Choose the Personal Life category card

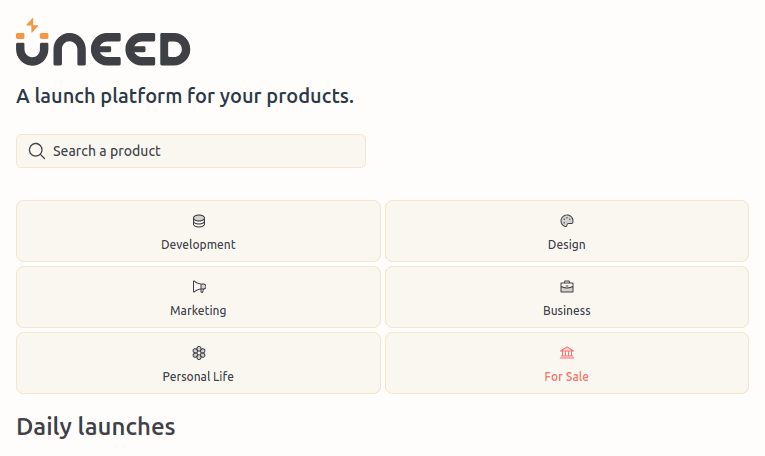pos(198,363)
